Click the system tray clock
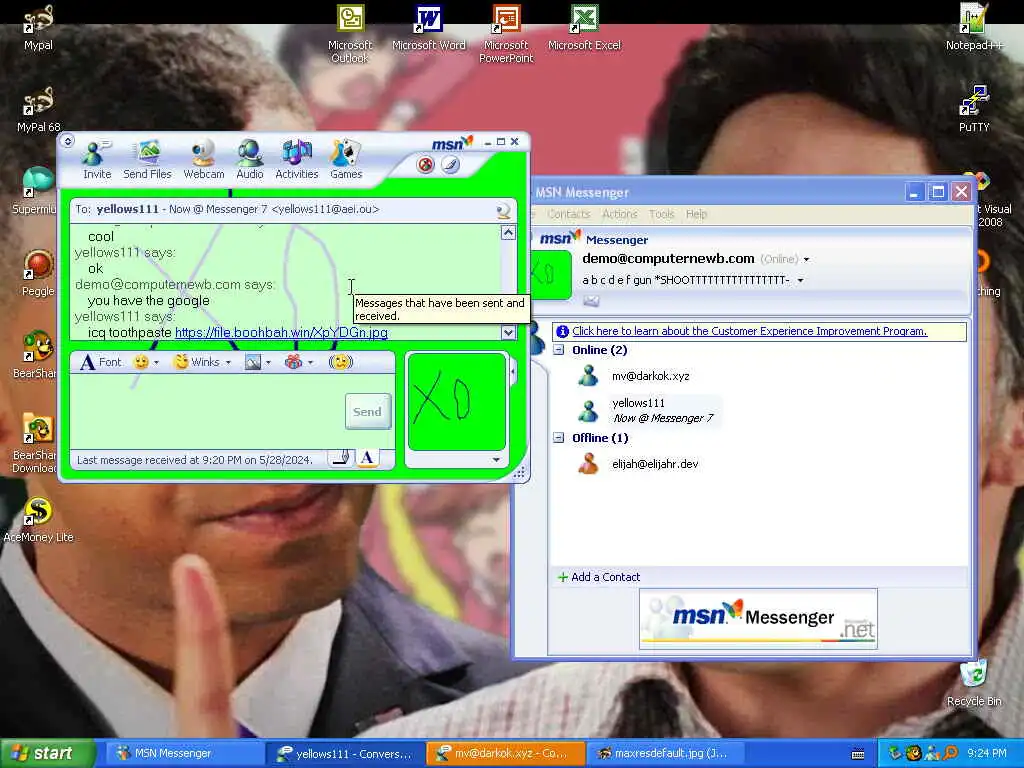Viewport: 1024px width, 768px height. 987,753
